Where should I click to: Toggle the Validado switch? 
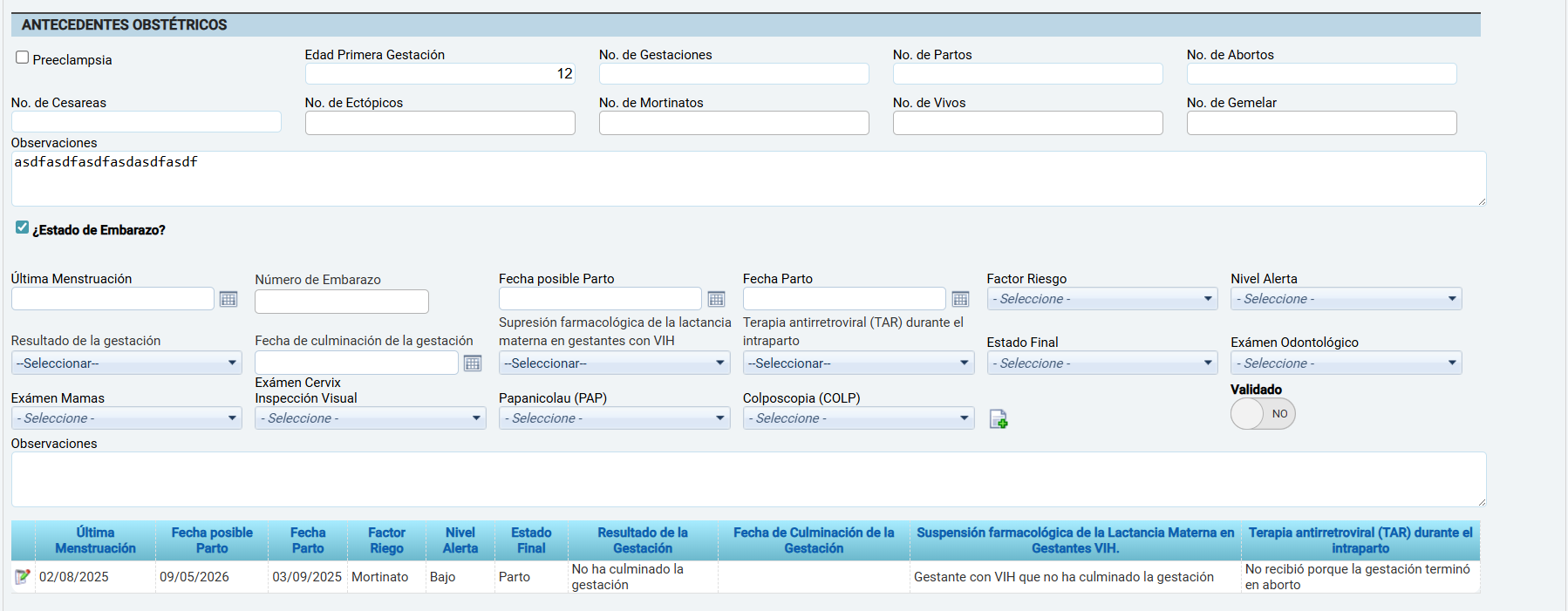coord(1263,414)
